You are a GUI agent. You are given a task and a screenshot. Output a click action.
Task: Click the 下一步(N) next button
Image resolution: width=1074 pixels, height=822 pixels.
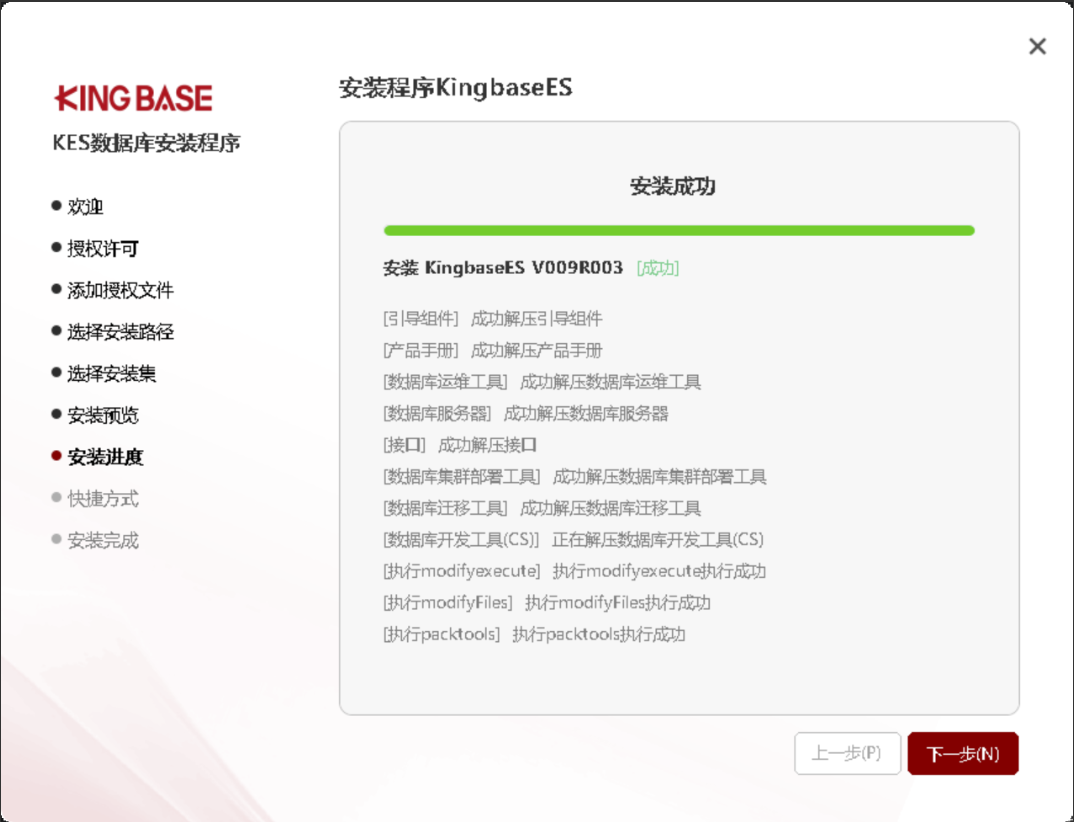coord(962,754)
